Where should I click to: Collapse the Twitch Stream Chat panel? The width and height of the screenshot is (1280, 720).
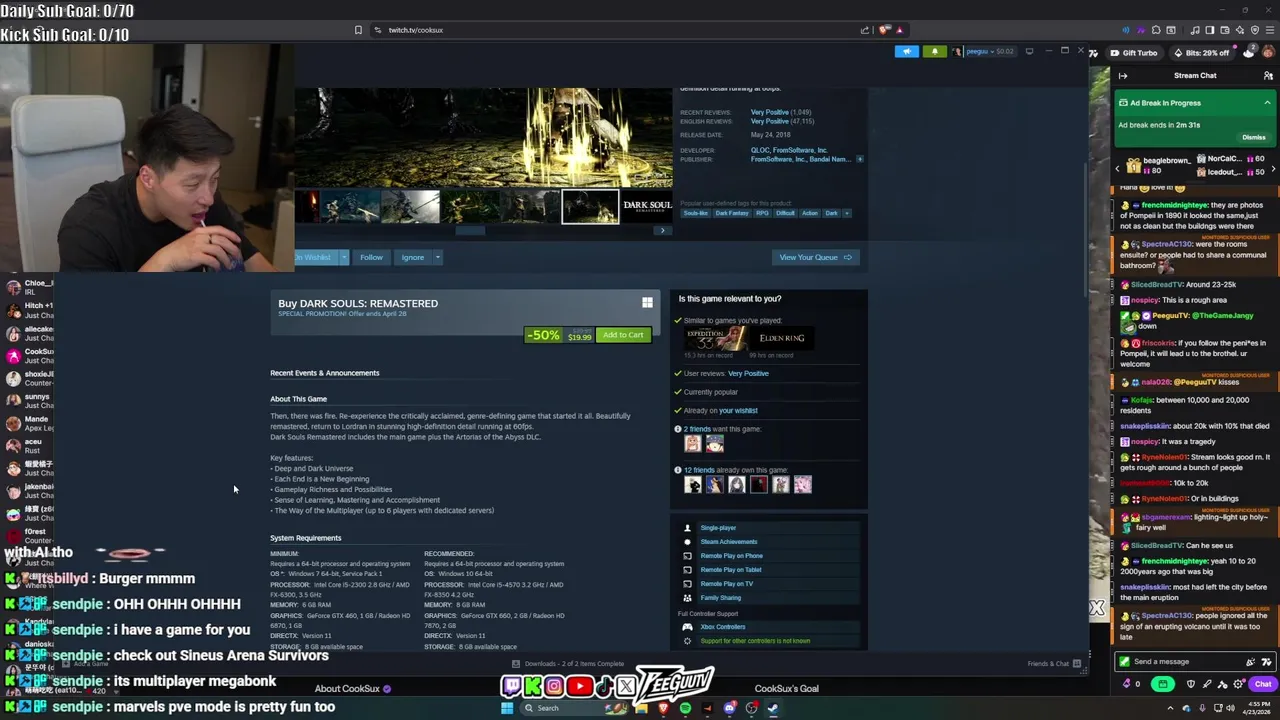pos(1123,76)
